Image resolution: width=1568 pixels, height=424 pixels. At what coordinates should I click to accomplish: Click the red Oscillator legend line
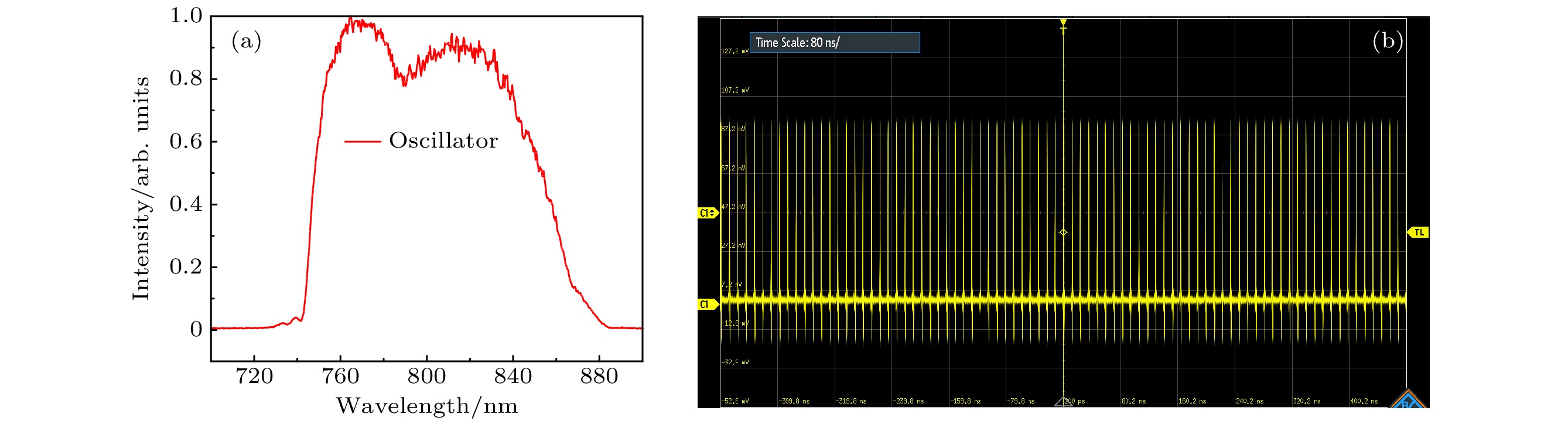coord(363,141)
